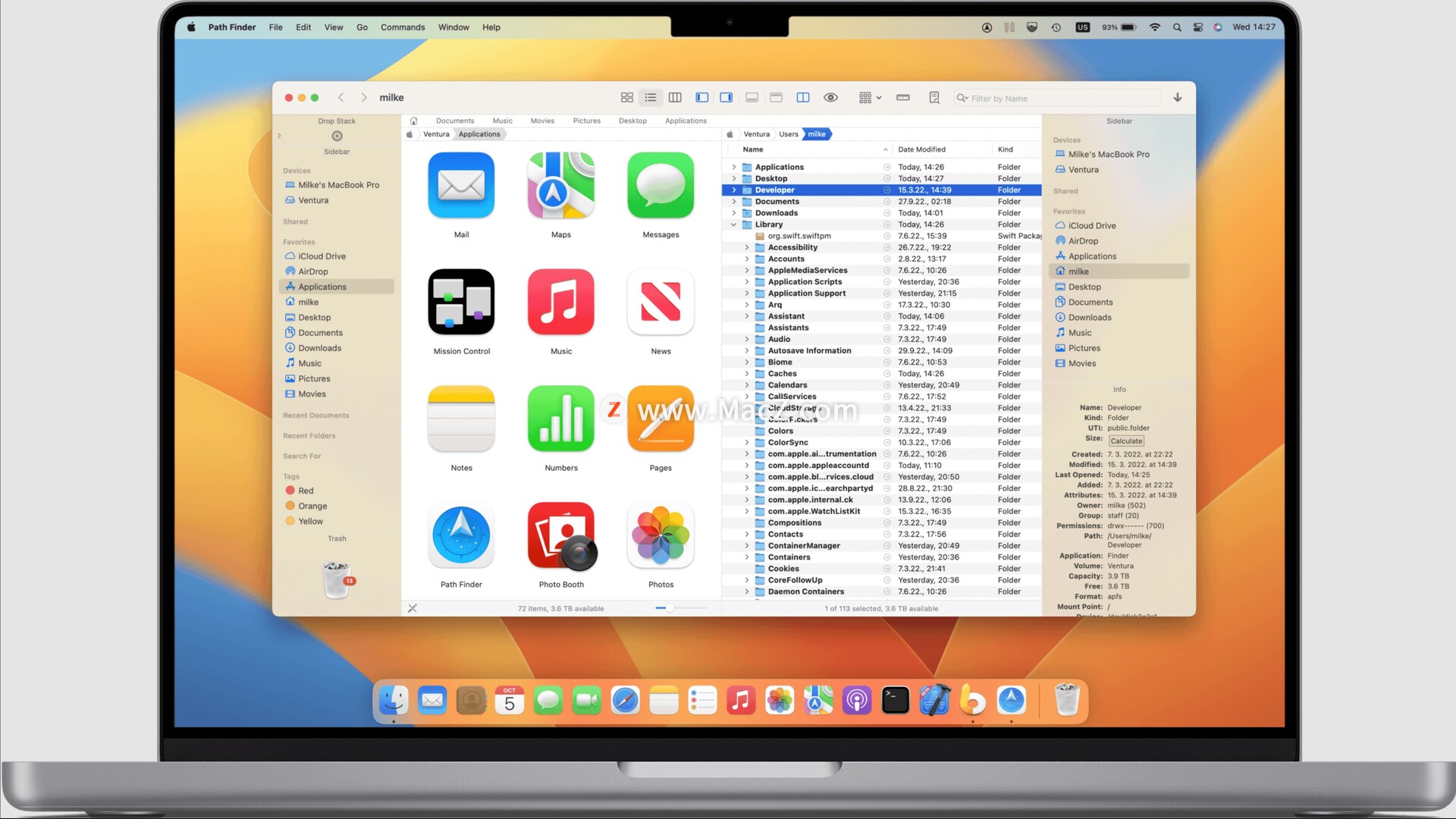Toggle invisible files eye icon

tap(831, 98)
